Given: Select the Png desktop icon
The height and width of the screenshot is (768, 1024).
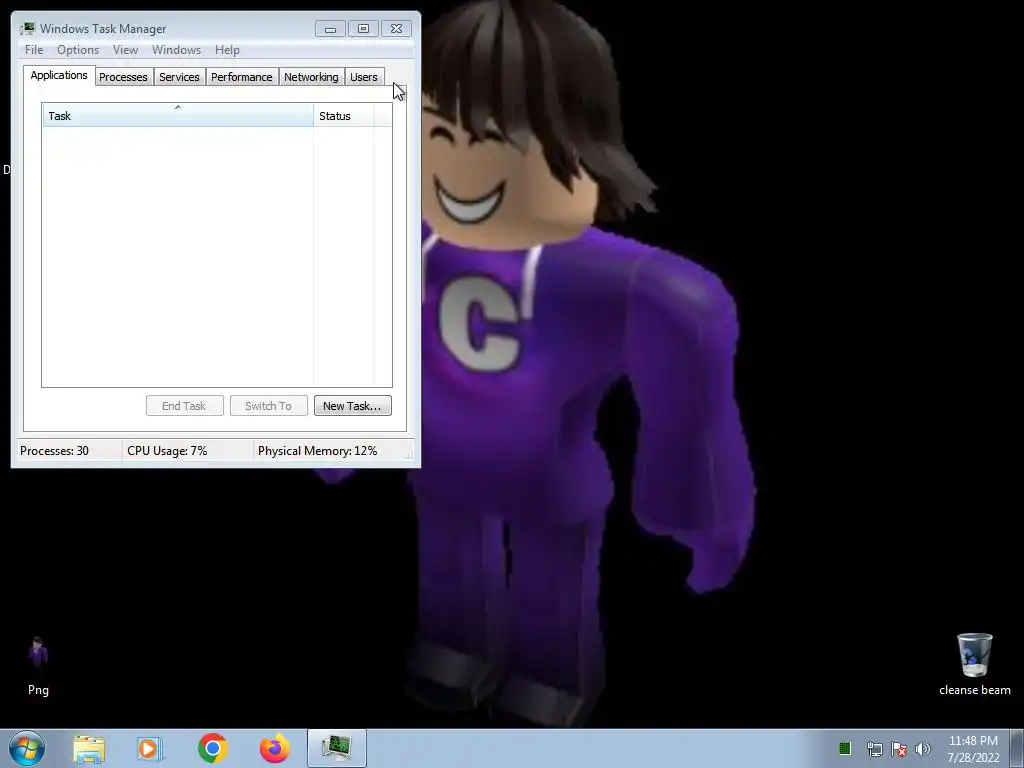Looking at the screenshot, I should (x=38, y=666).
